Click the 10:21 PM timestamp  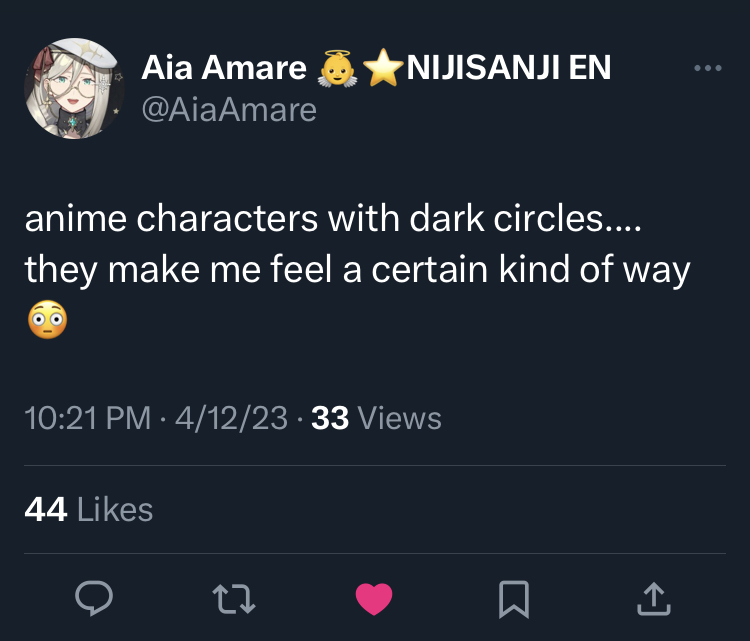click(88, 417)
